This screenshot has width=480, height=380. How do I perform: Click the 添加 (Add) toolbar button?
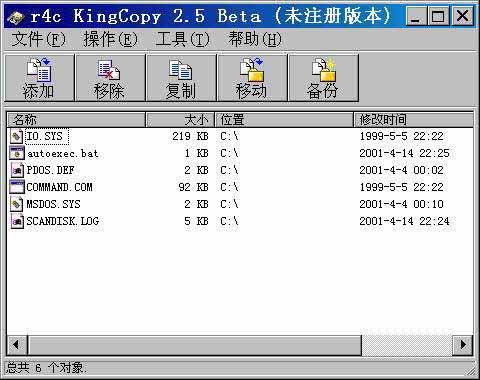pos(39,78)
